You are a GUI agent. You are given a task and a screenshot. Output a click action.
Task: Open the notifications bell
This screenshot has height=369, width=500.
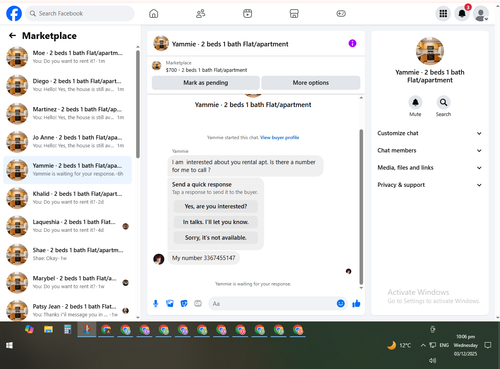pos(462,14)
